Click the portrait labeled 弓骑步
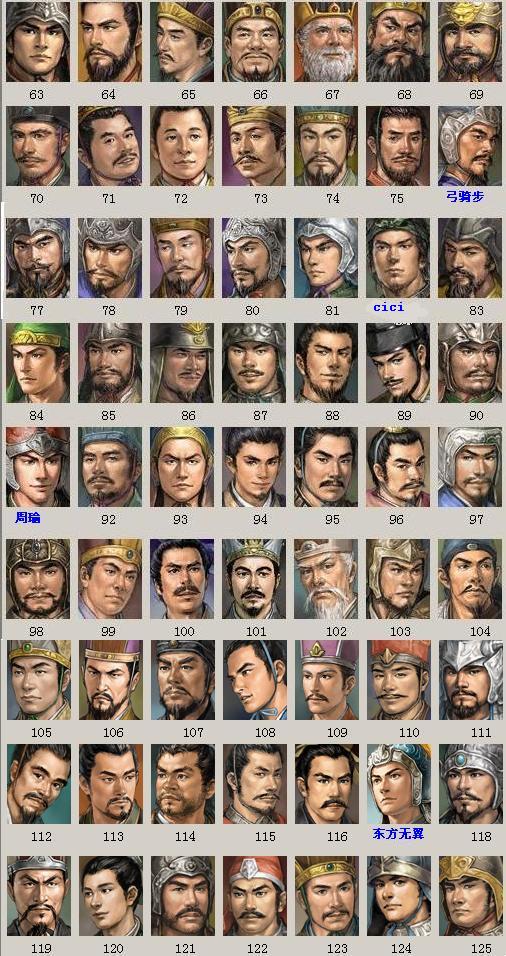506x956 pixels. click(x=469, y=146)
